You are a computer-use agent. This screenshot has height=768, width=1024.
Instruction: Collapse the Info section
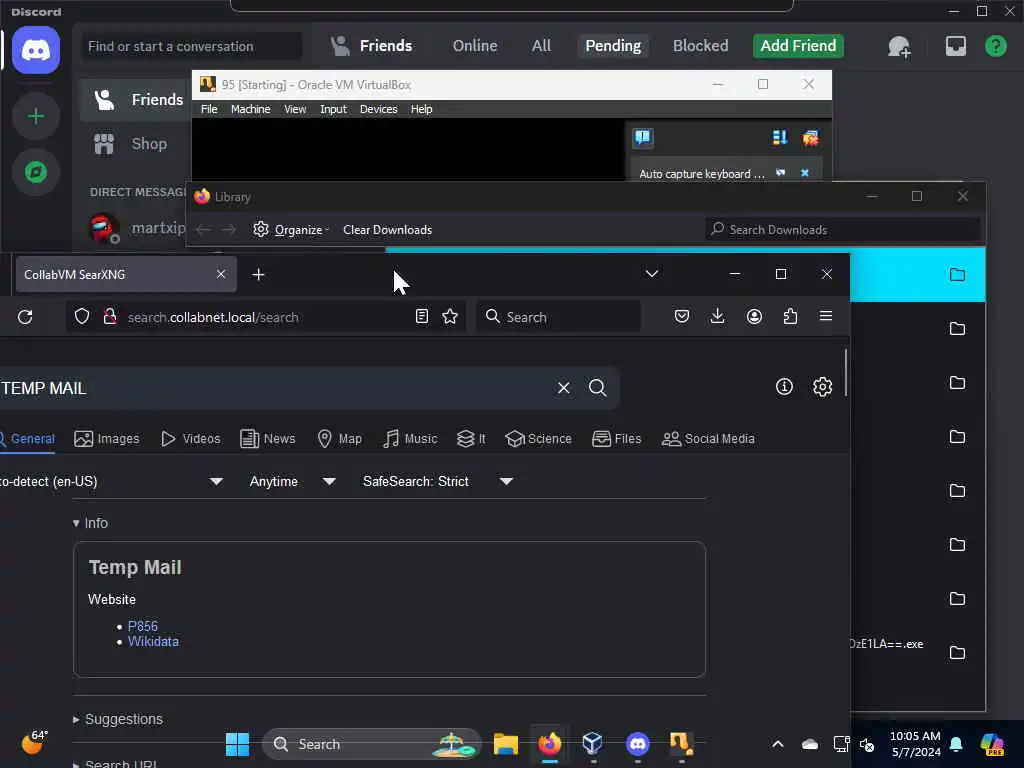coord(90,523)
